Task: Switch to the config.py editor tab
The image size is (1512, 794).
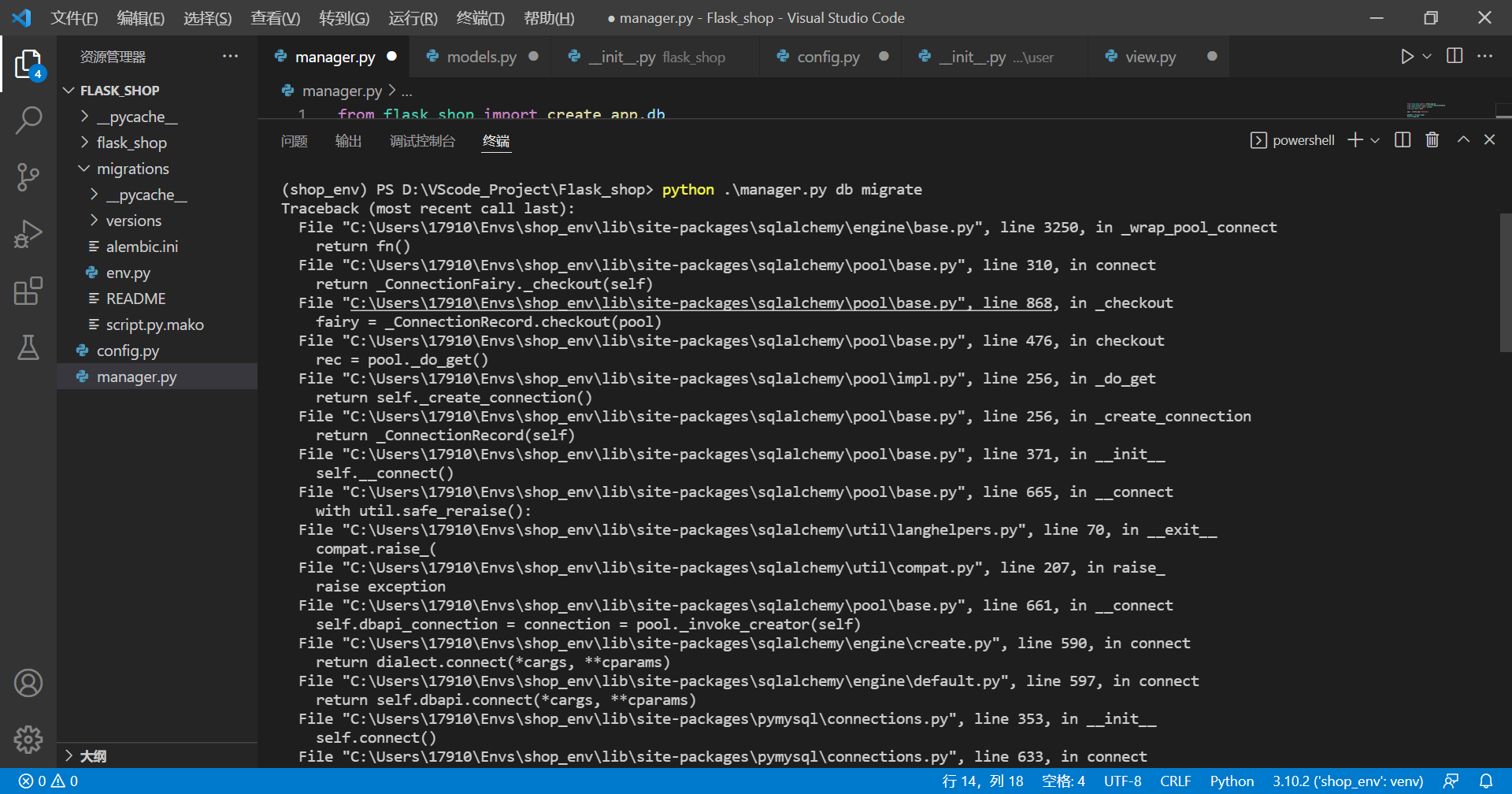Action: [828, 57]
